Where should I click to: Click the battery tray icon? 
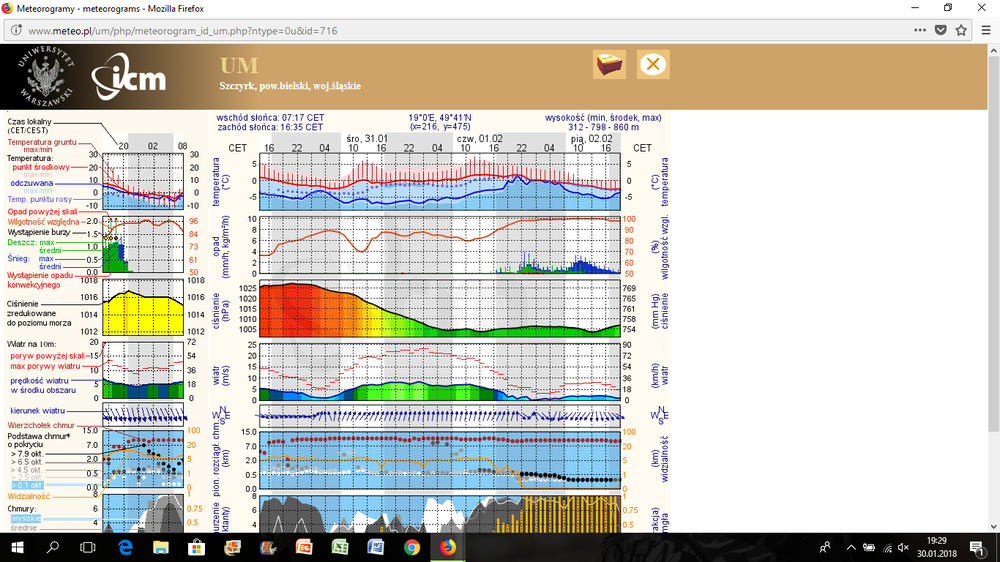[869, 547]
